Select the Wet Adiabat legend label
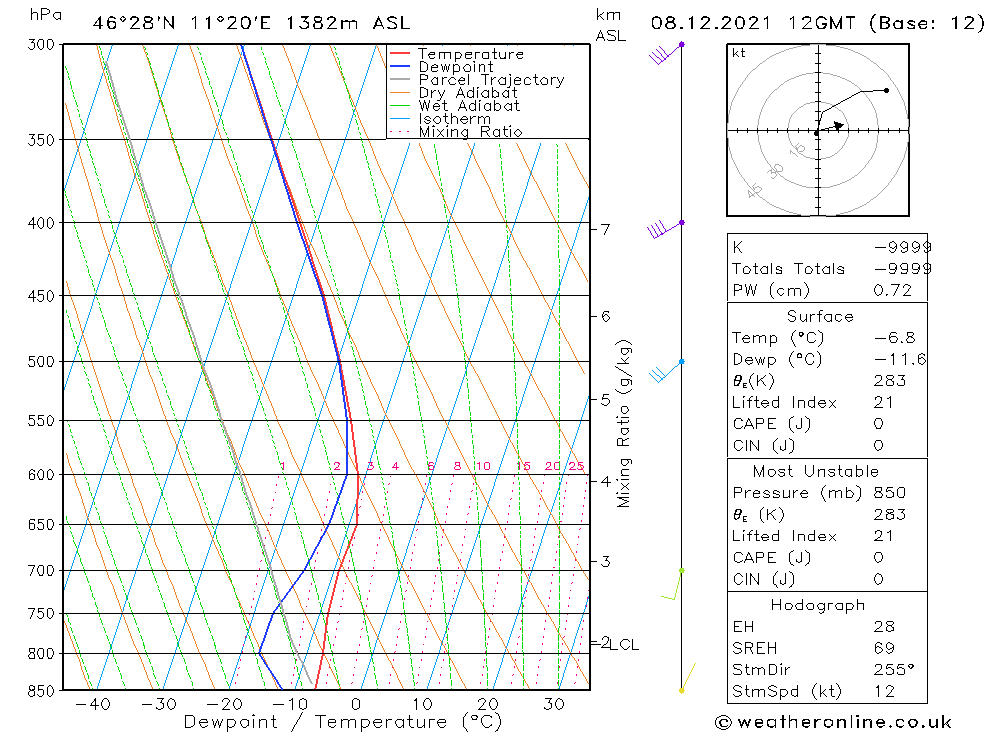The height and width of the screenshot is (733, 1000). pos(469,106)
